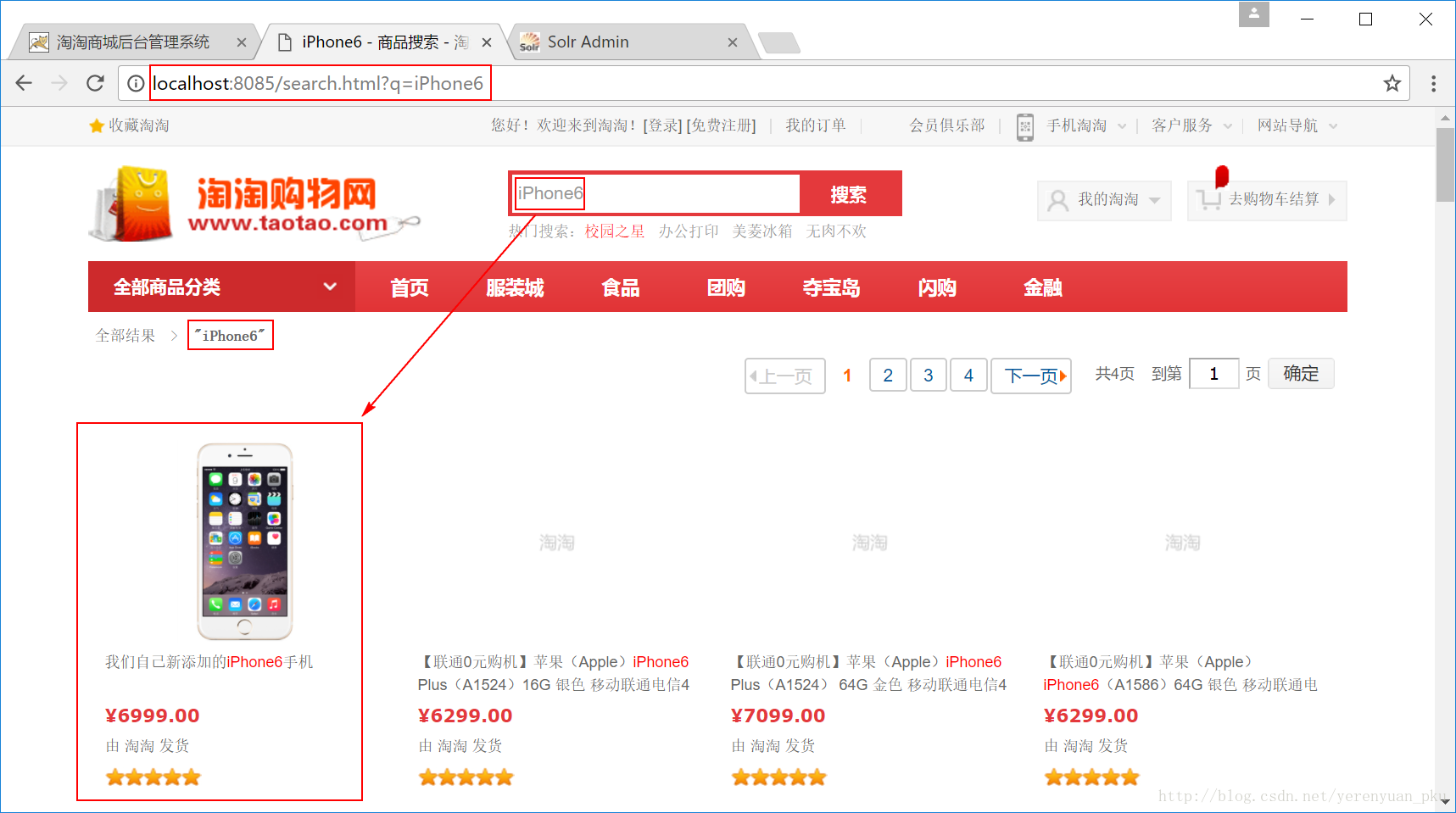Open the 我们自己新添加的iPhone6手机 product title
The height and width of the screenshot is (813, 1456).
[209, 662]
